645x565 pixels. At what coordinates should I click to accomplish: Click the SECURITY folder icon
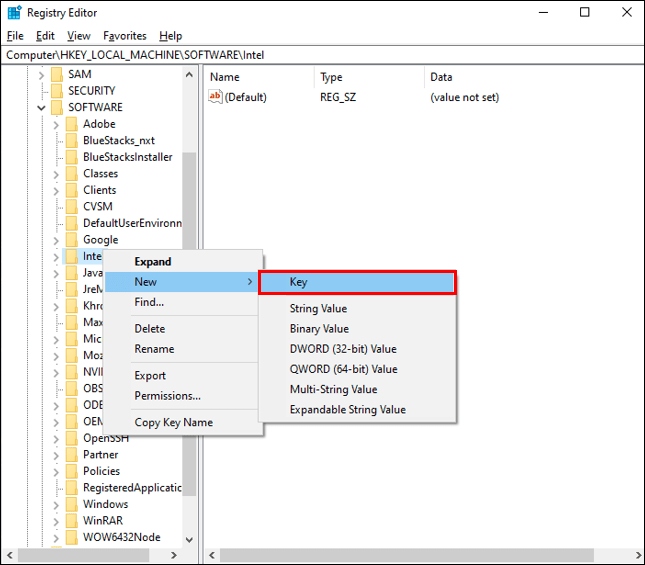pyautogui.click(x=57, y=91)
